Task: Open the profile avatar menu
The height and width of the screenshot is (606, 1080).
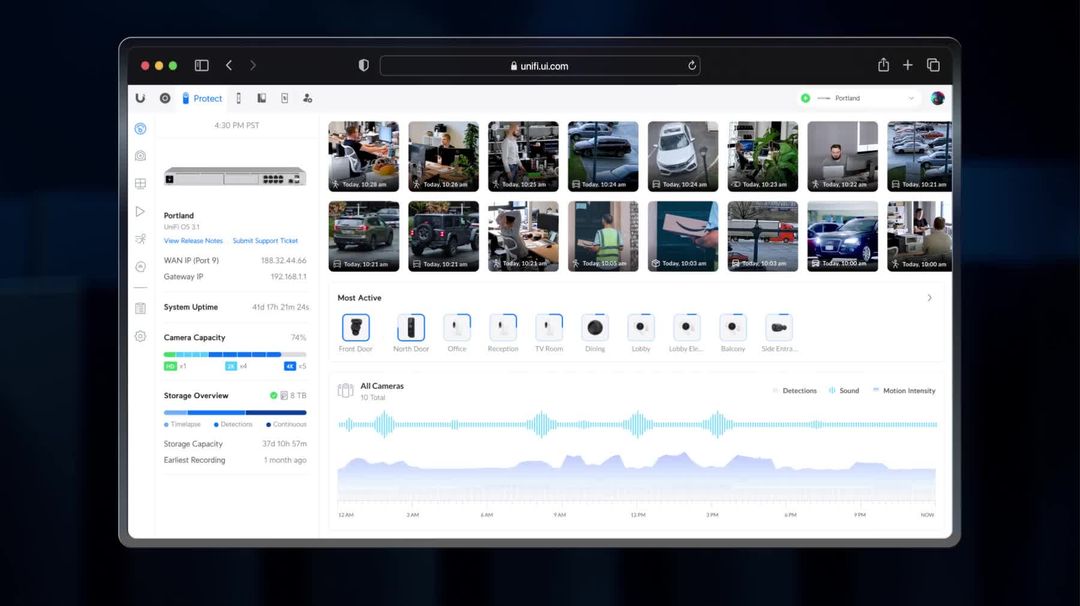Action: tap(937, 98)
